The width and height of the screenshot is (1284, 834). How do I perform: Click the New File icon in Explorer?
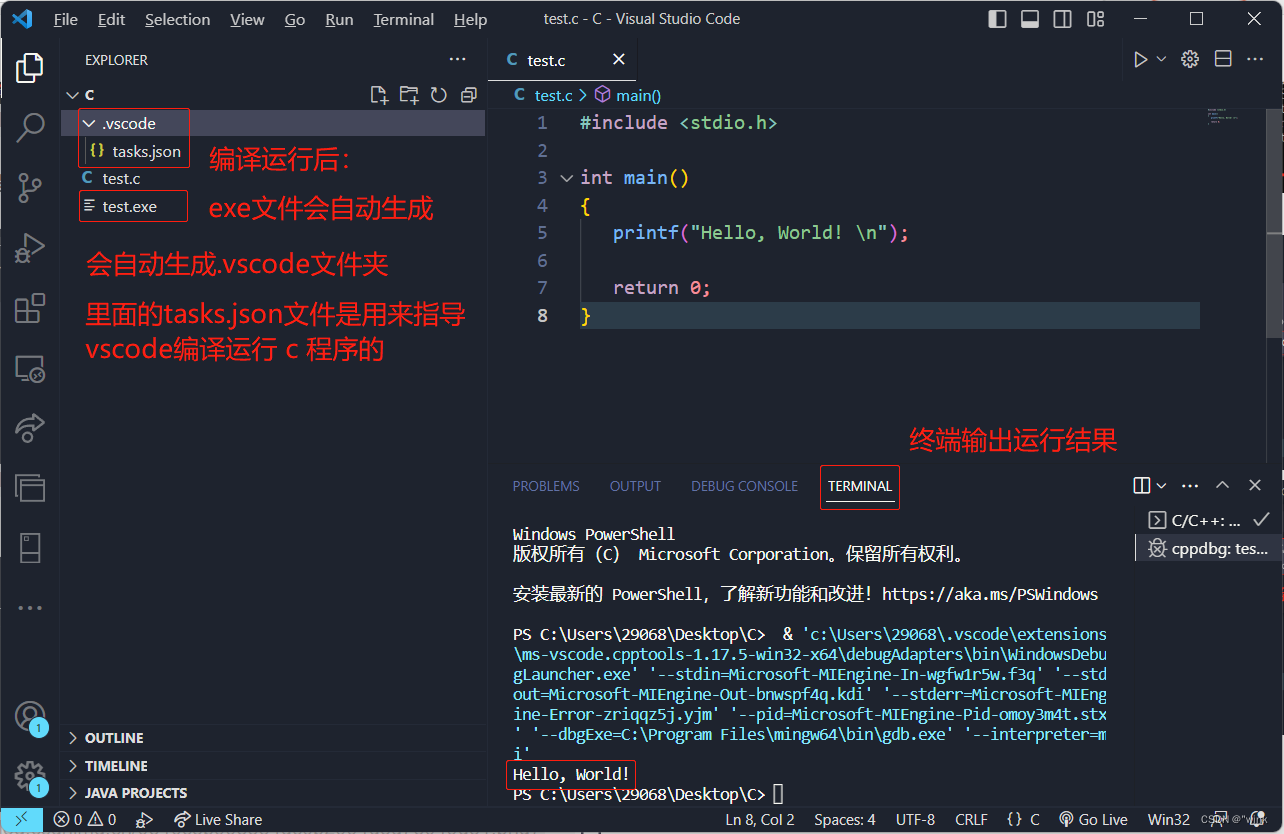(379, 95)
